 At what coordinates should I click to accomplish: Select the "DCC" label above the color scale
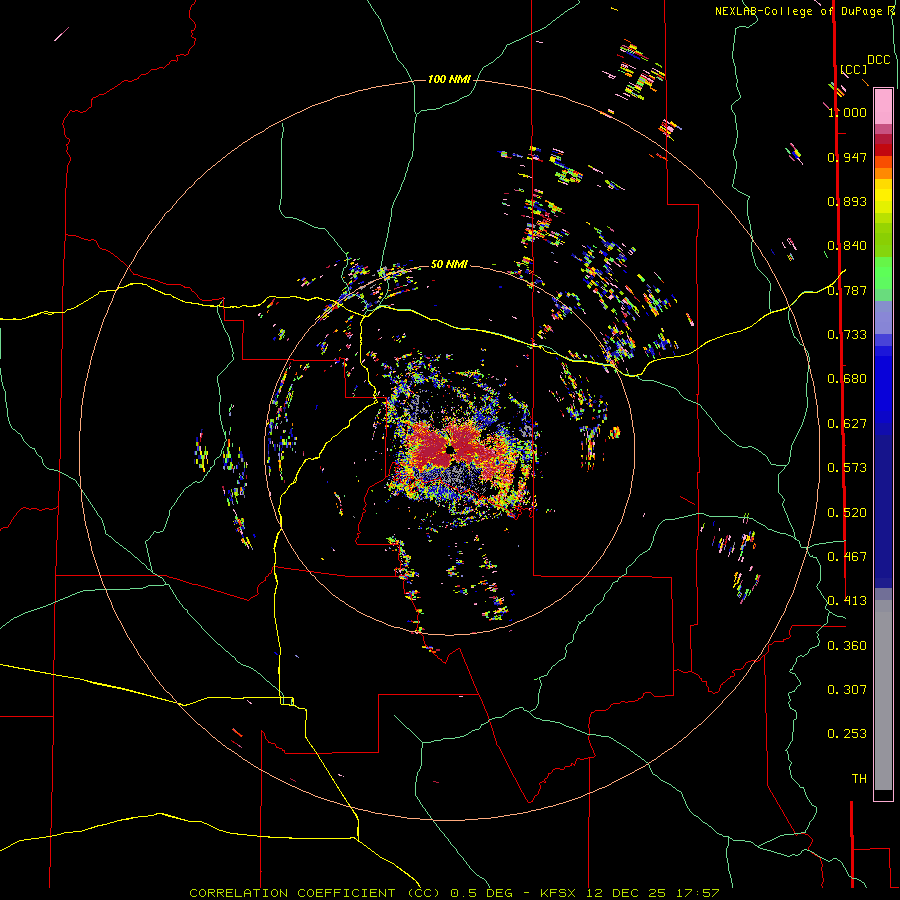coord(878,60)
